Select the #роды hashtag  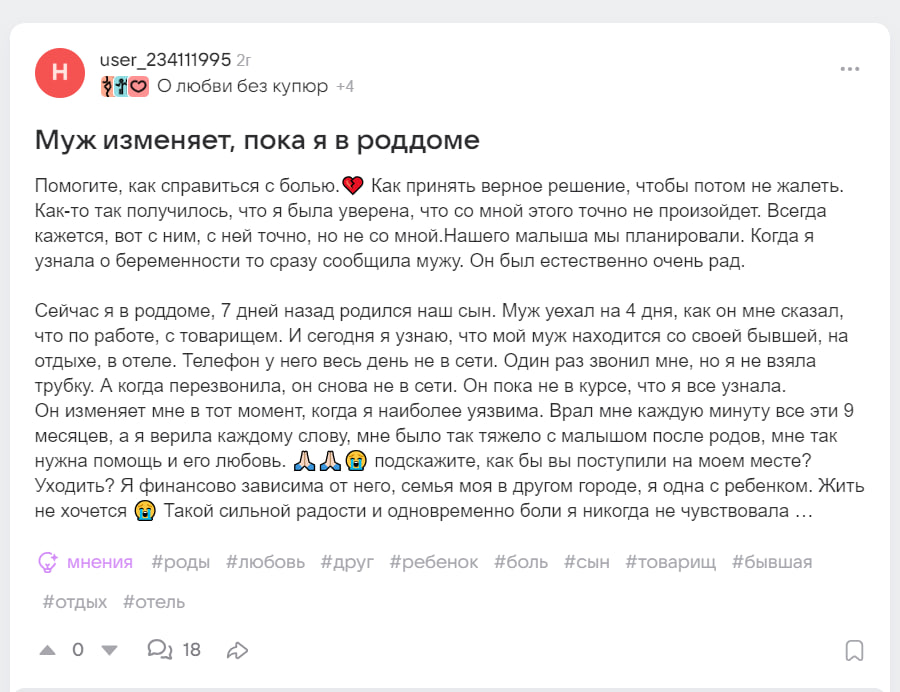click(x=181, y=562)
